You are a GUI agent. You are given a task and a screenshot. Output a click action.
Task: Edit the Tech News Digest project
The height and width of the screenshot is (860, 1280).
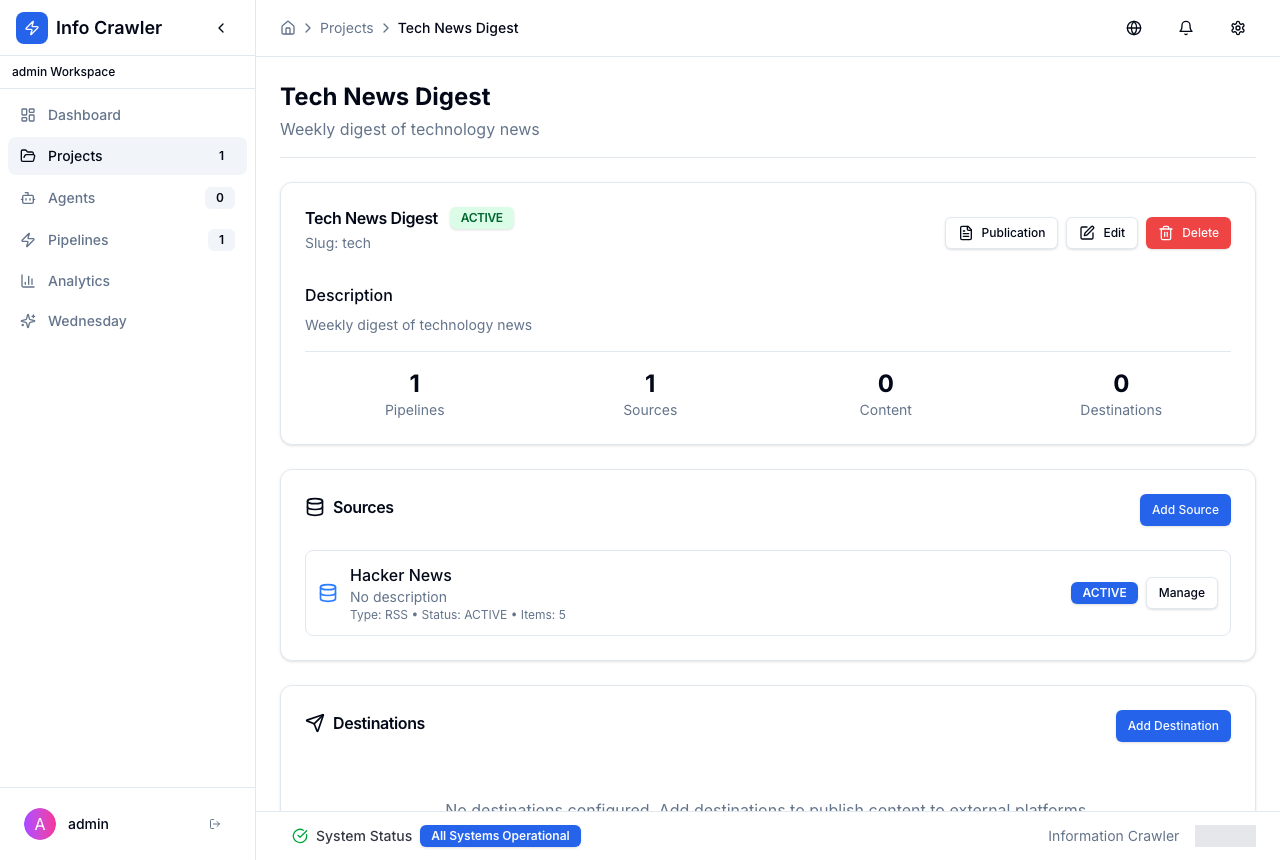click(x=1101, y=233)
